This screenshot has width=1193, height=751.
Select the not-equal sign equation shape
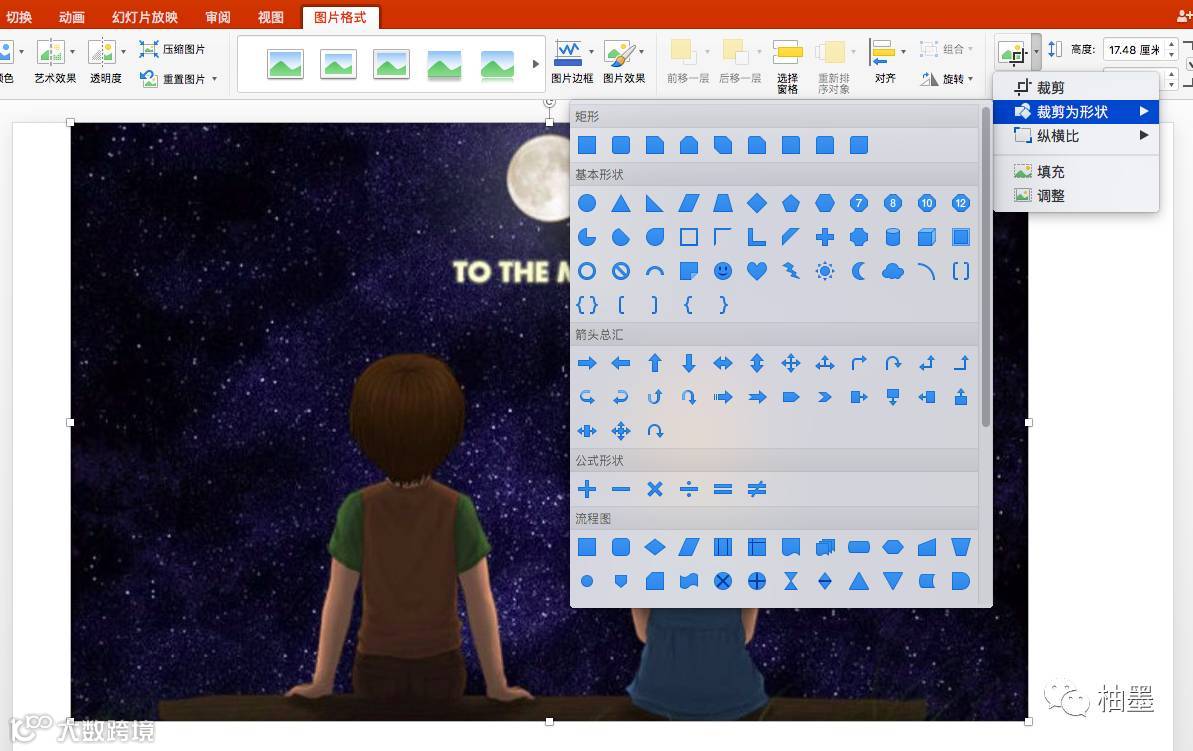756,489
